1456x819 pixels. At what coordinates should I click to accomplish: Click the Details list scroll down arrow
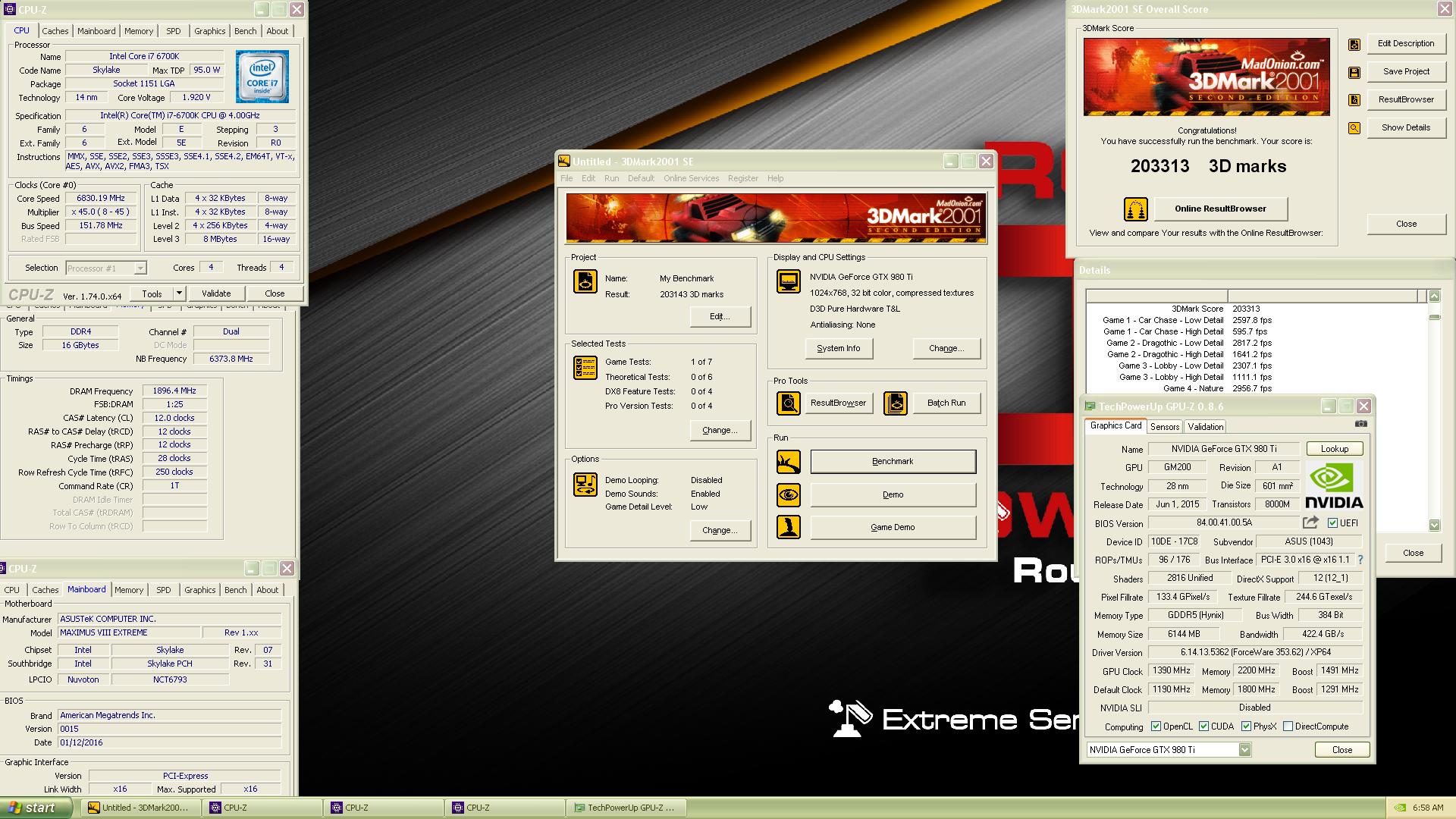[1434, 525]
